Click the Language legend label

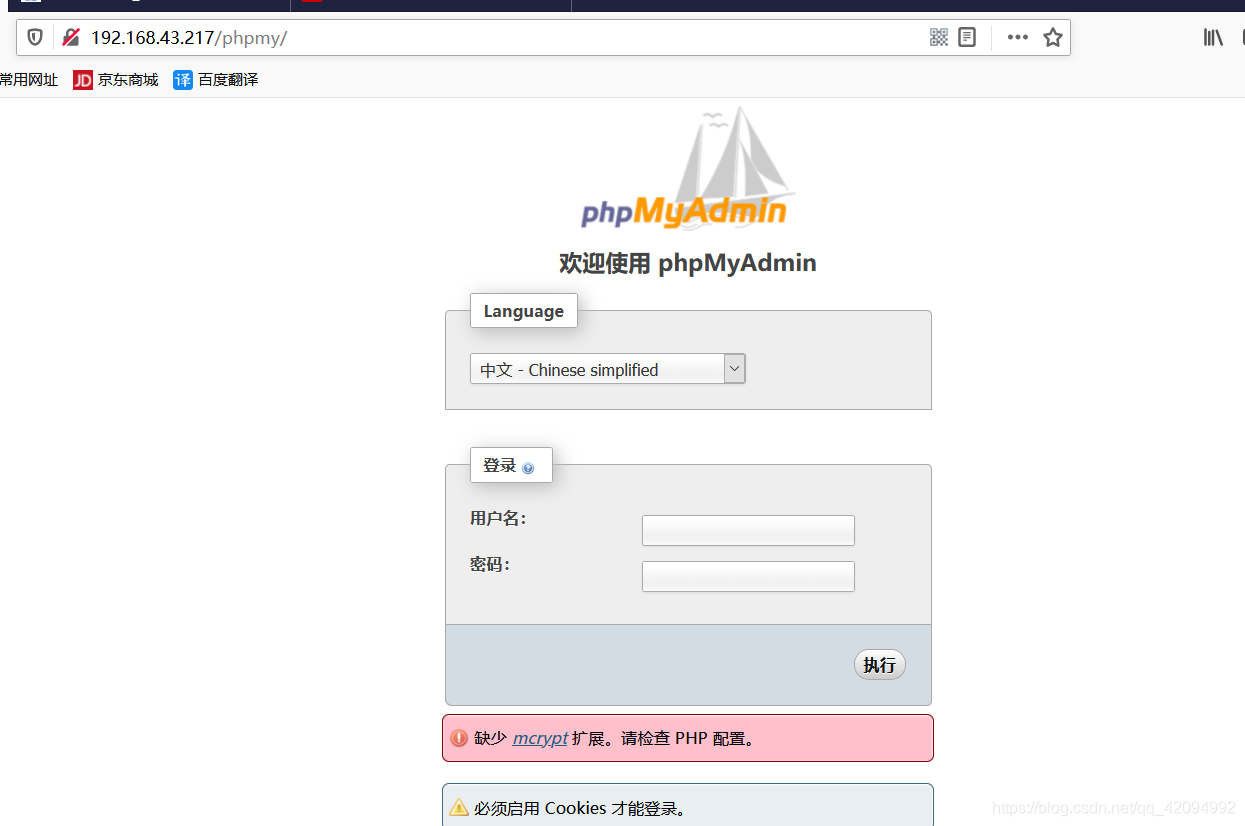[x=524, y=311]
